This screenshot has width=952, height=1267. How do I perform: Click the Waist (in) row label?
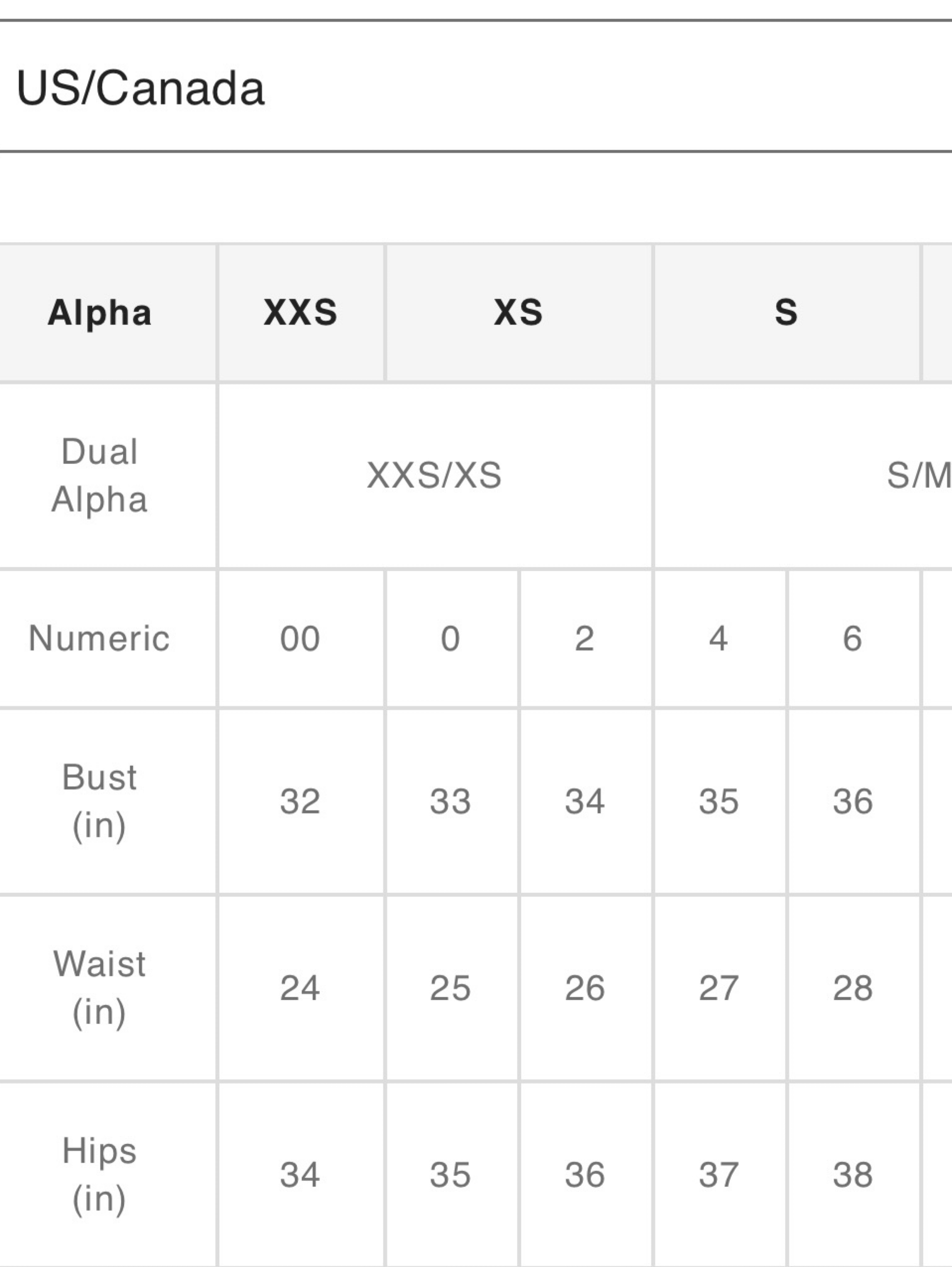(100, 988)
